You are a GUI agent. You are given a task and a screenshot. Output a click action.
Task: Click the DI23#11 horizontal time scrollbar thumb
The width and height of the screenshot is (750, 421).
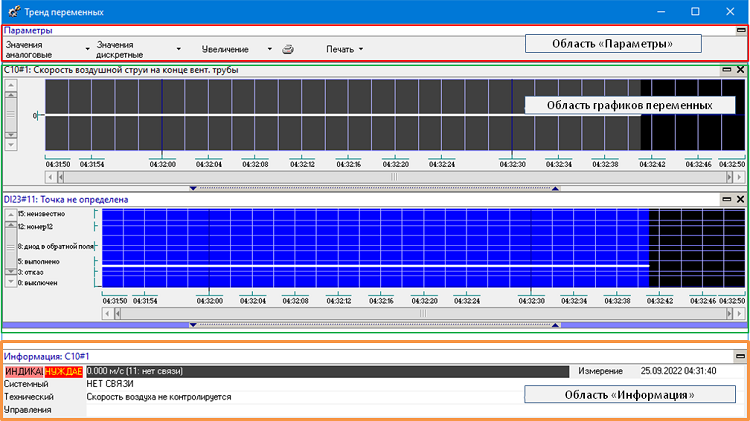423,314
